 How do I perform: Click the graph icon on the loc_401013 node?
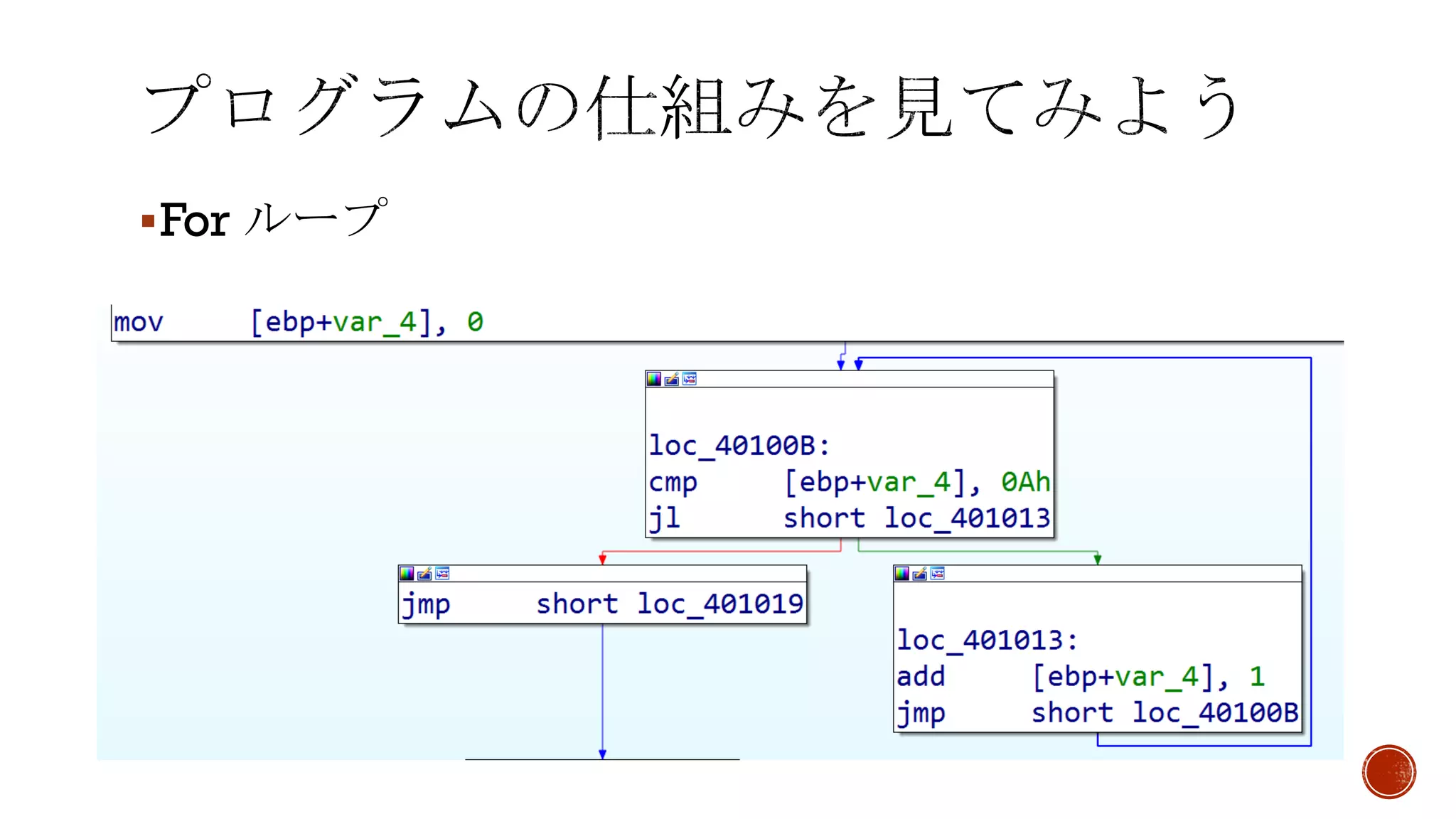938,574
